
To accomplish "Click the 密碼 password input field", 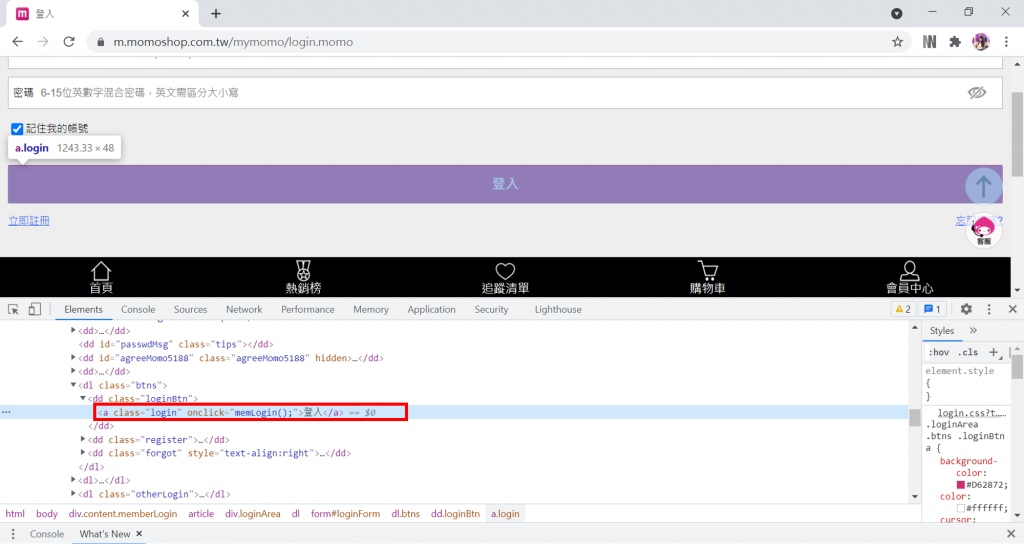I will coord(505,93).
